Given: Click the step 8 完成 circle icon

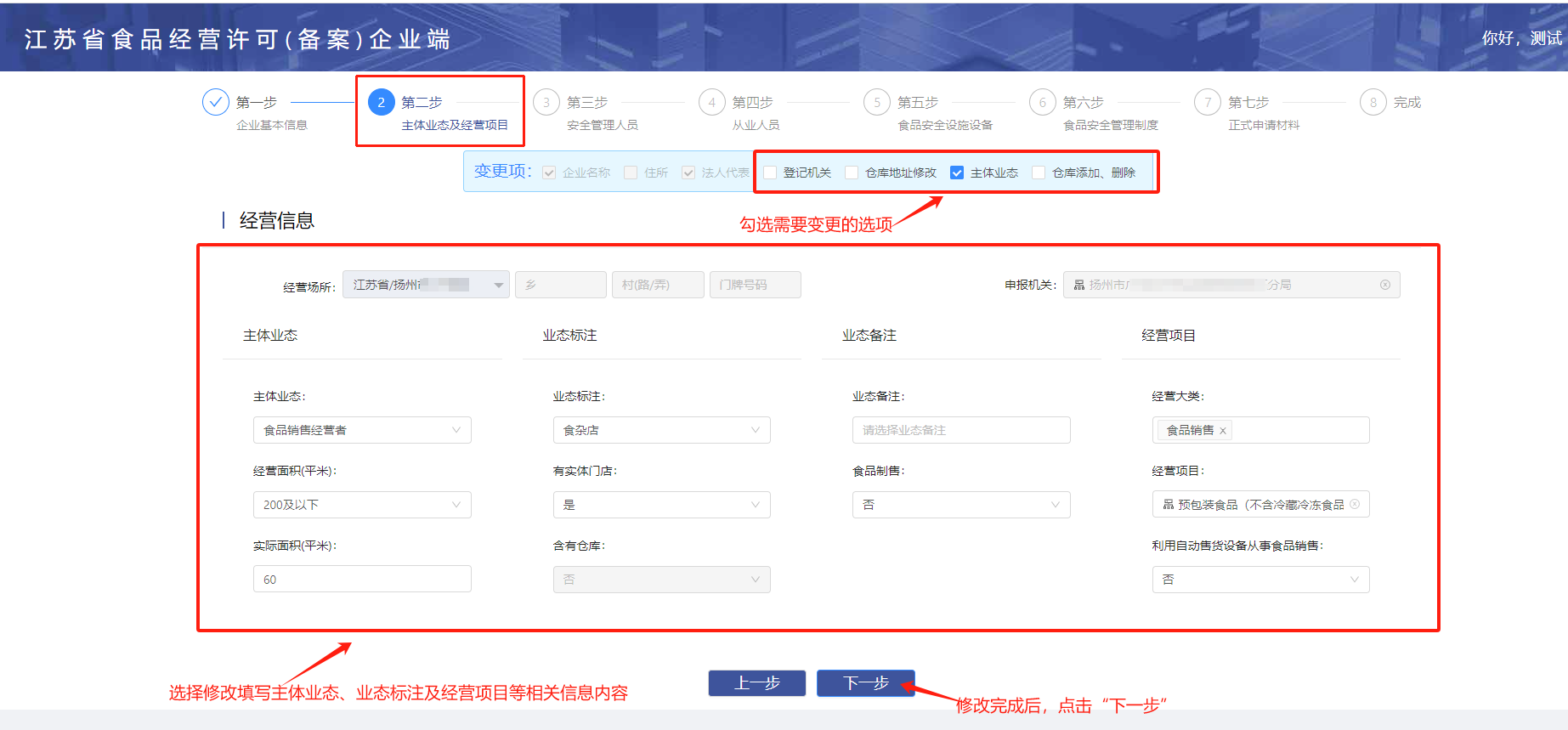Looking at the screenshot, I should pos(1373,103).
